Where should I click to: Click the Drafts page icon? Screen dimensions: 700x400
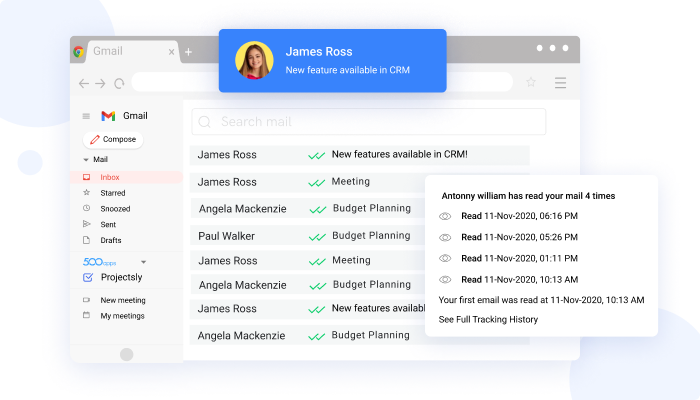click(87, 240)
